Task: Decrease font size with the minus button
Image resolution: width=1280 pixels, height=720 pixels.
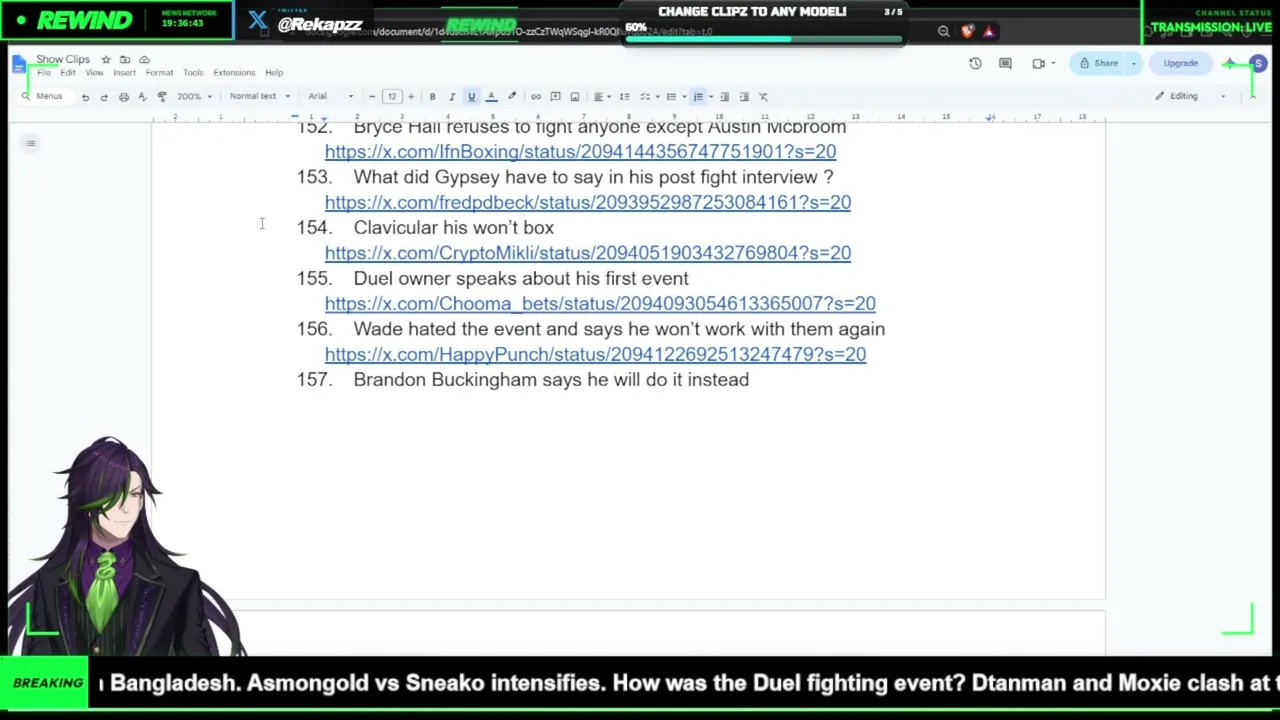Action: click(372, 97)
